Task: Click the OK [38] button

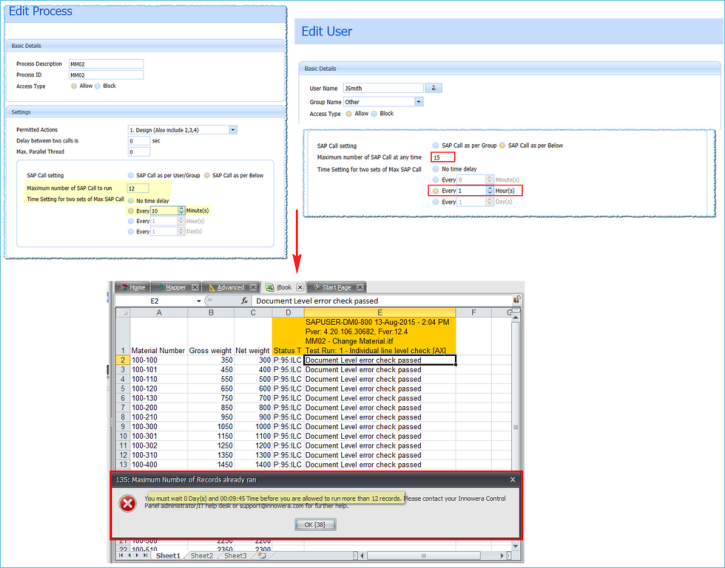Action: pyautogui.click(x=315, y=525)
